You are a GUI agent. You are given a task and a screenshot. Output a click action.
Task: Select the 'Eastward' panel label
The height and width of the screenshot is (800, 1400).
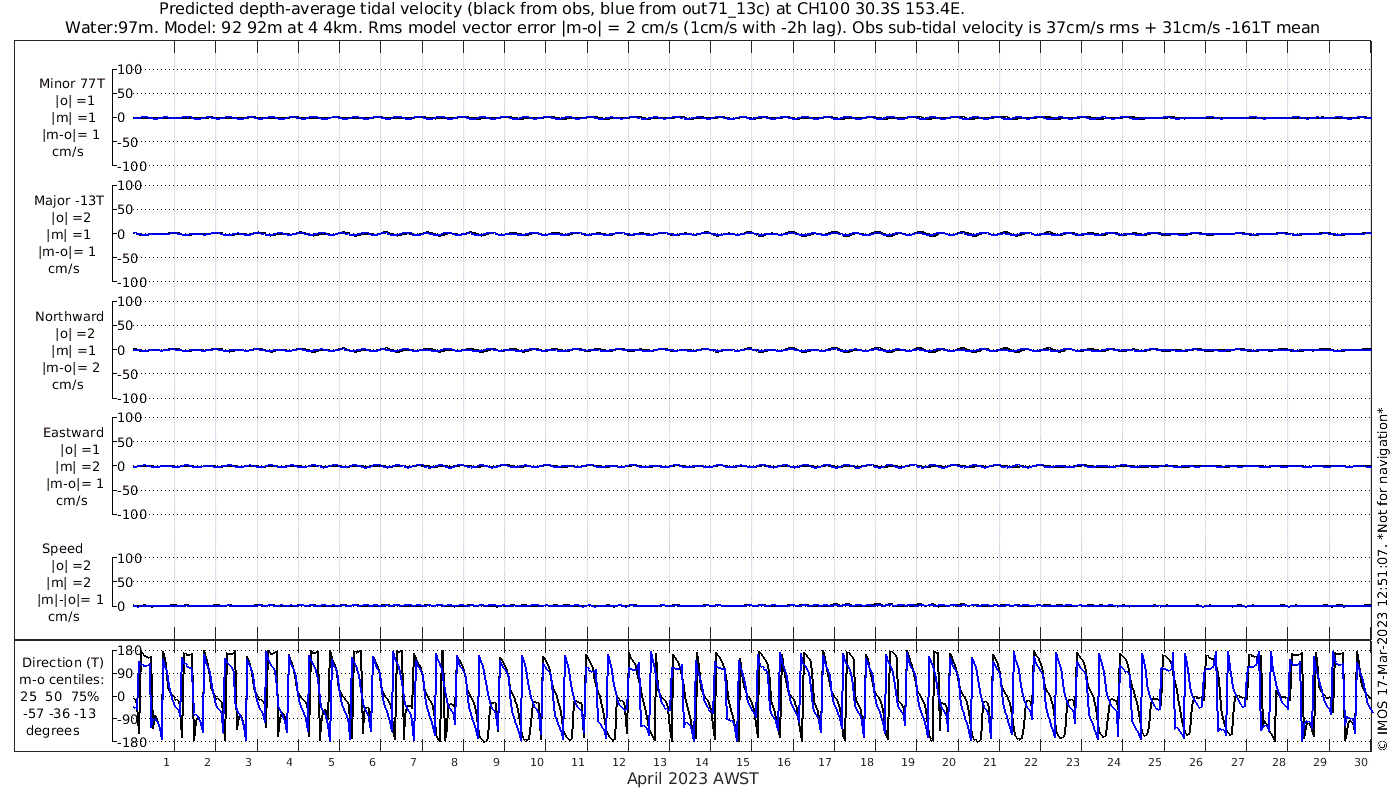tap(73, 433)
